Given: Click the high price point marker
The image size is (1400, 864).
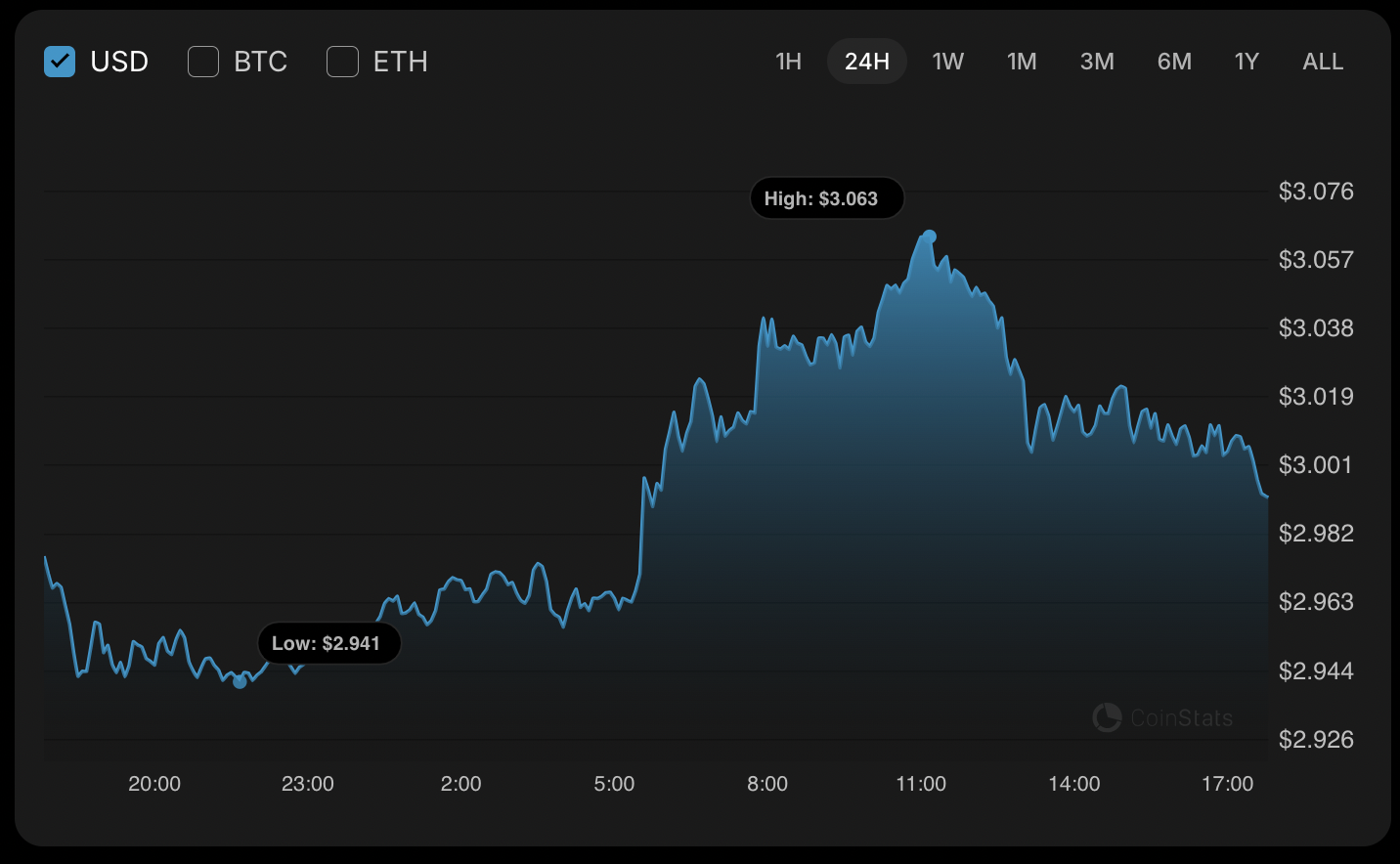Looking at the screenshot, I should (930, 237).
